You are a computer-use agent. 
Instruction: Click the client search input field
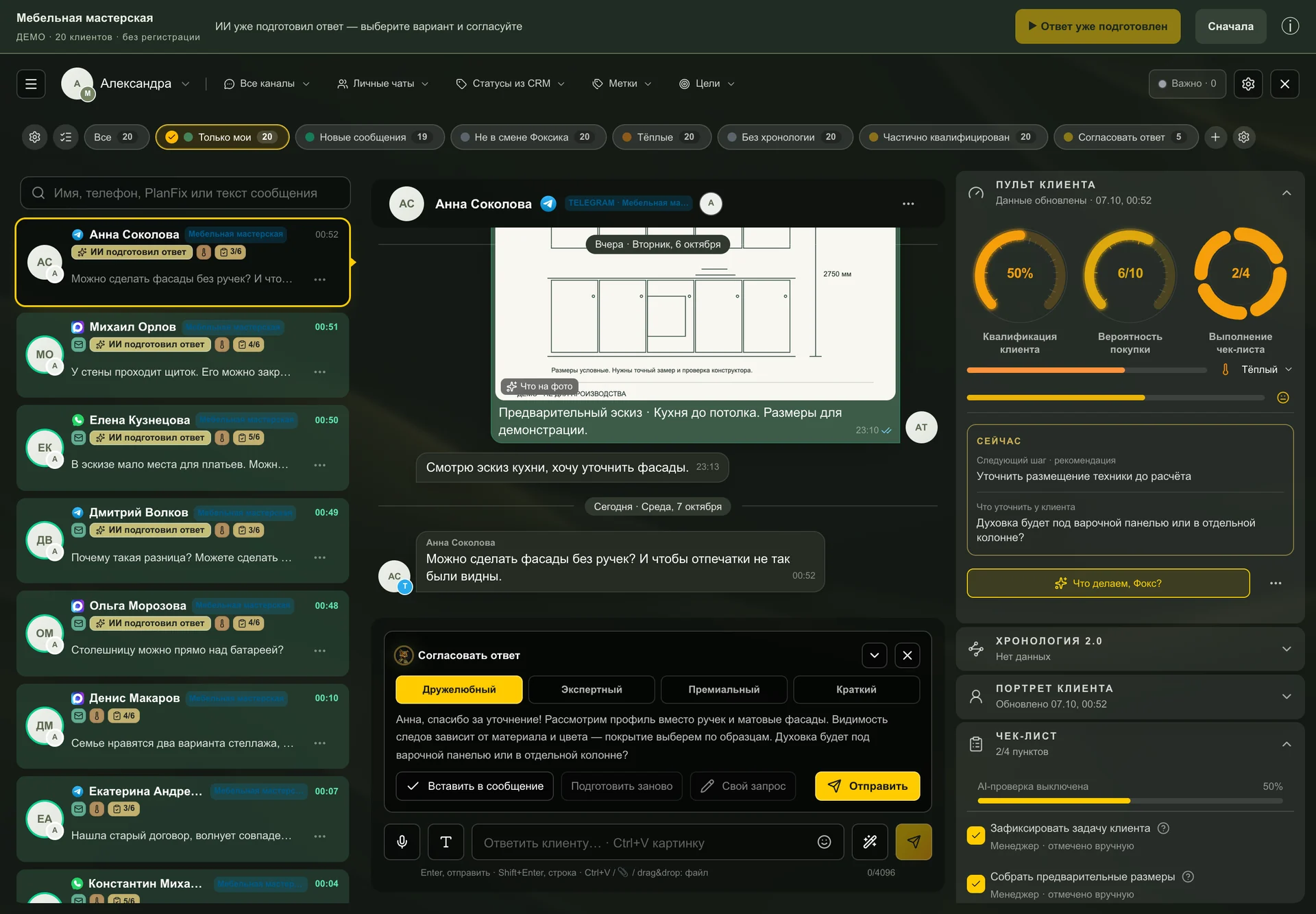[x=185, y=193]
